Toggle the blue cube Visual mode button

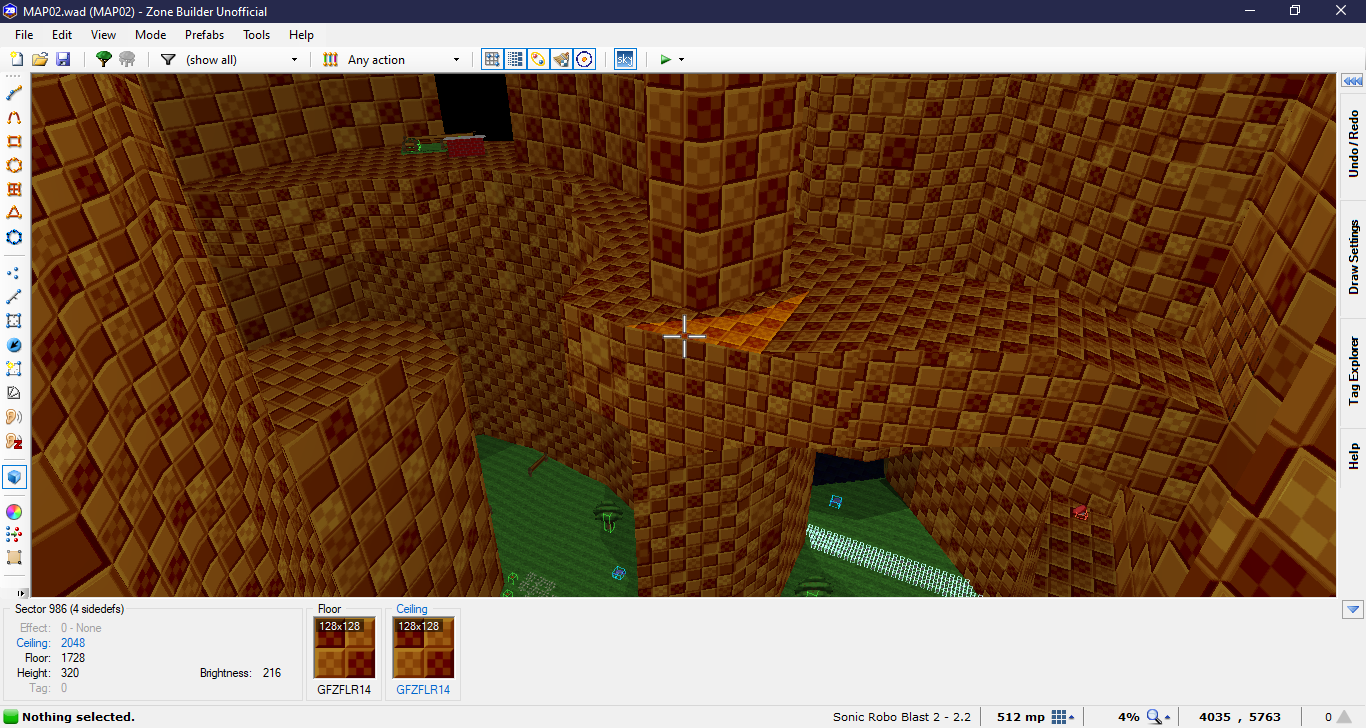click(14, 476)
